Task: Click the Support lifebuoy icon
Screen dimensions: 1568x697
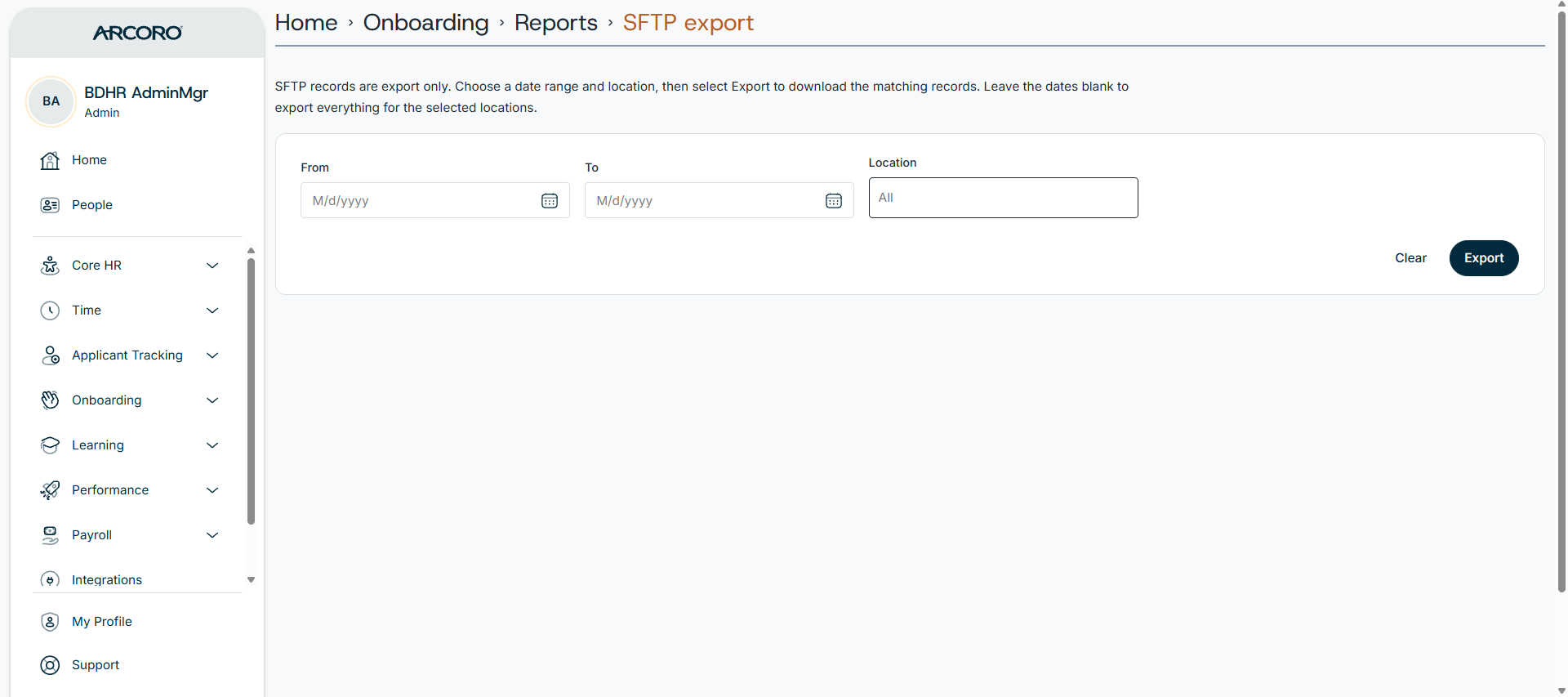Action: pyautogui.click(x=50, y=665)
